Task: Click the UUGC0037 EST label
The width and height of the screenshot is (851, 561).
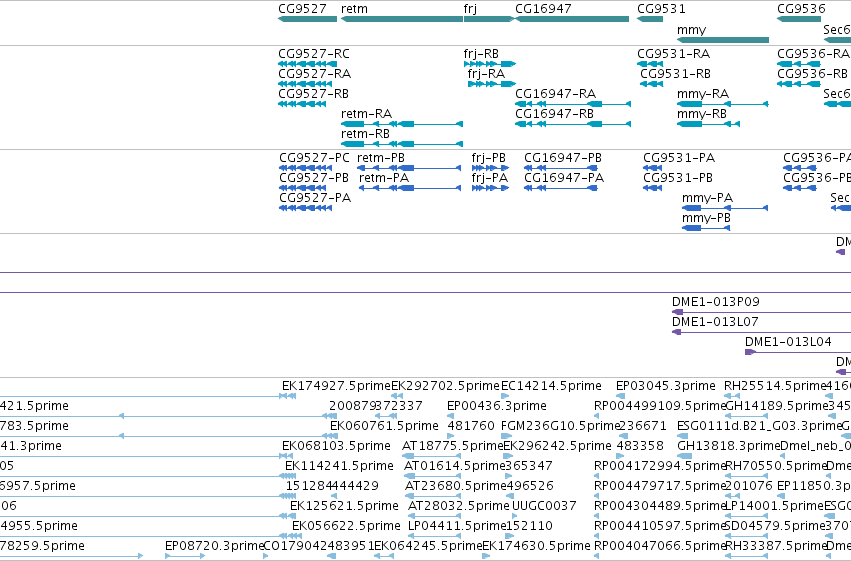Action: [544, 506]
